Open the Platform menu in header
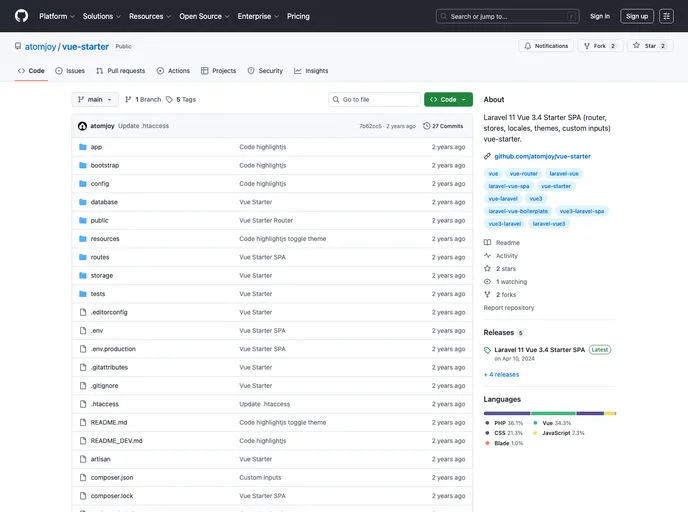 (x=56, y=16)
